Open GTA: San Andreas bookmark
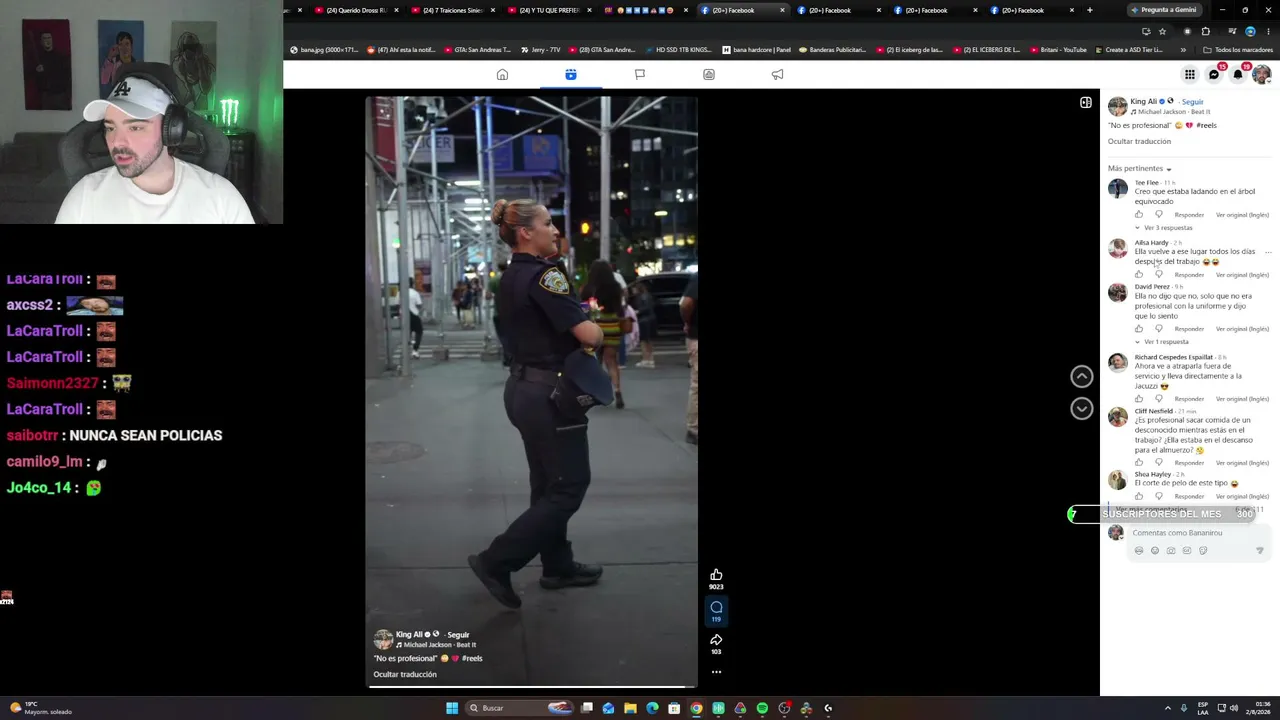 tap(477, 50)
